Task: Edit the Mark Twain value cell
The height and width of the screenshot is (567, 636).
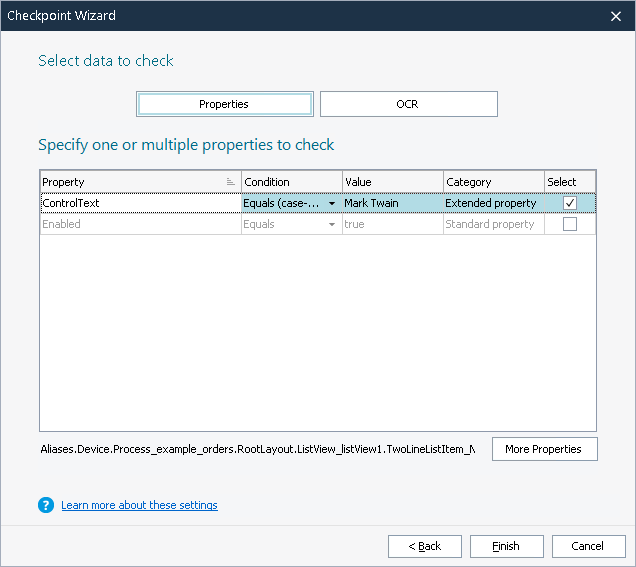Action: coord(392,203)
